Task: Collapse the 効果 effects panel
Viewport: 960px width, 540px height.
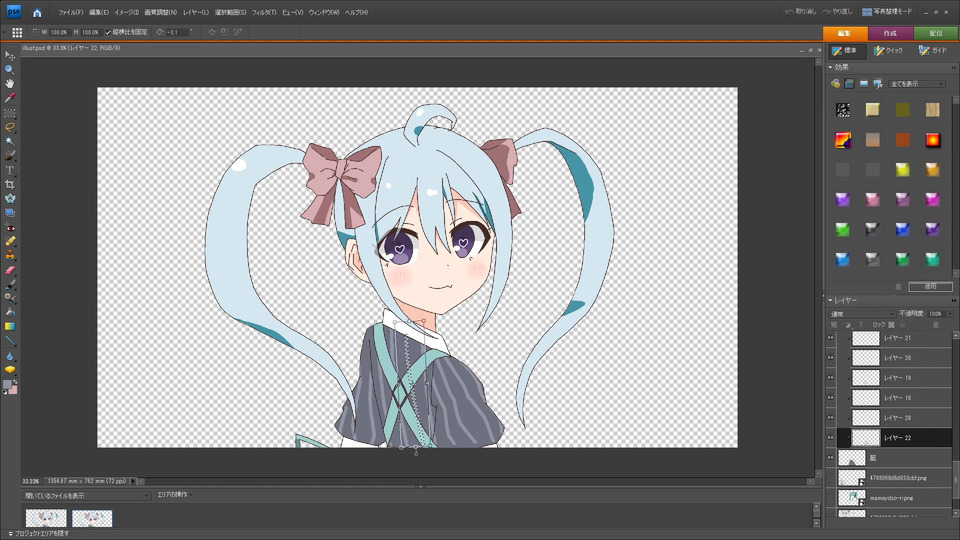Action: point(830,68)
